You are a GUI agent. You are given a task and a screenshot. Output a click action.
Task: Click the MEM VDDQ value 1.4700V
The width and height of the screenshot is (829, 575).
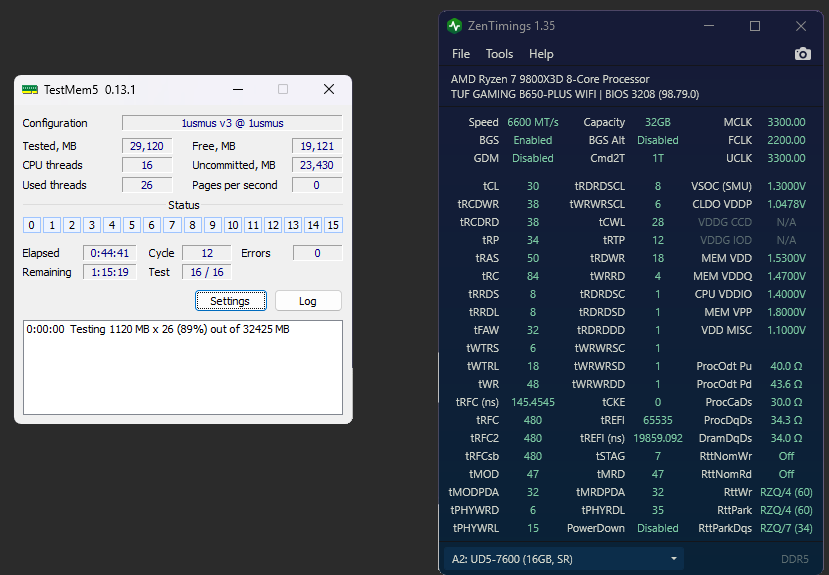(786, 276)
